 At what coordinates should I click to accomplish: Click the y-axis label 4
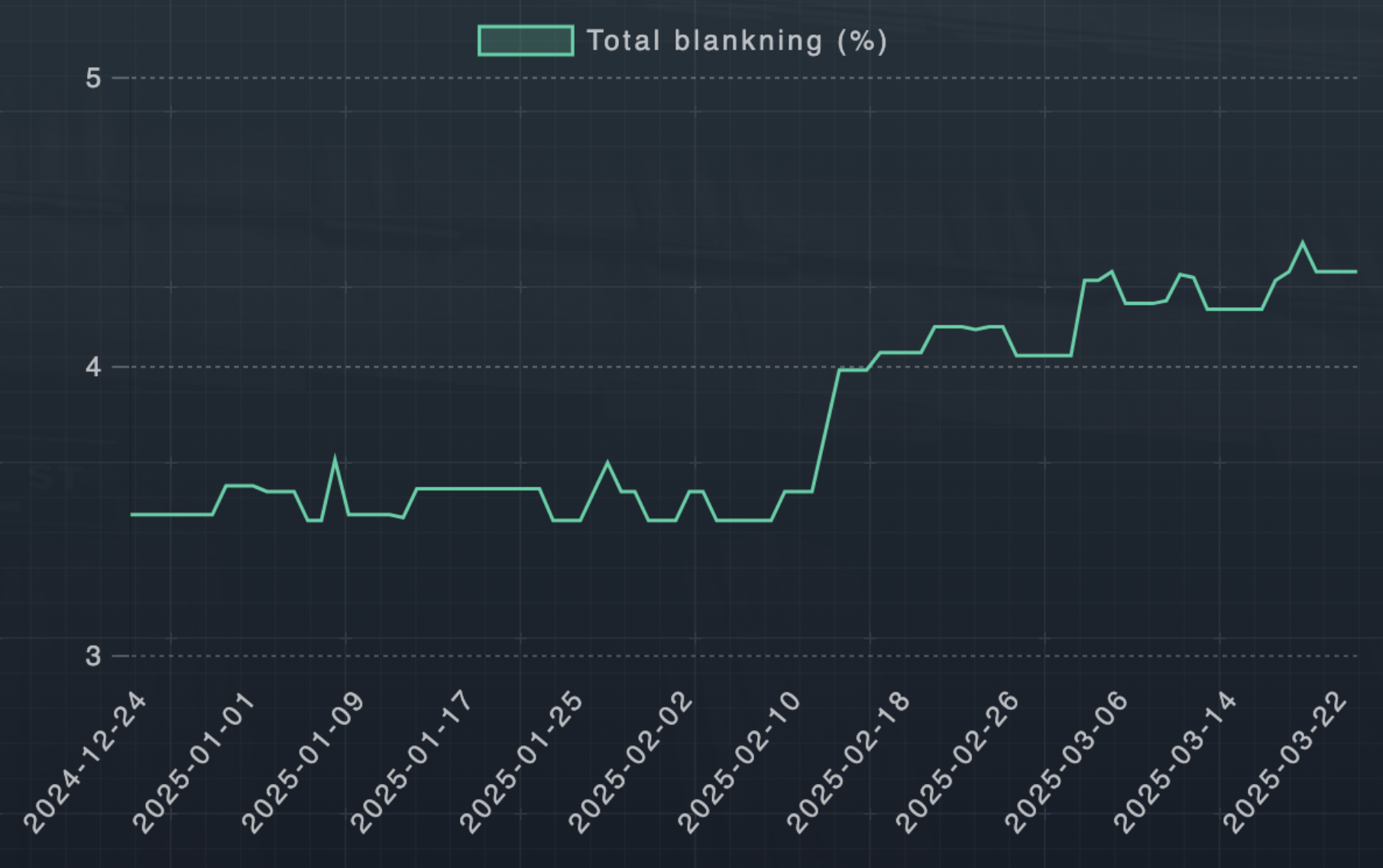tap(93, 367)
